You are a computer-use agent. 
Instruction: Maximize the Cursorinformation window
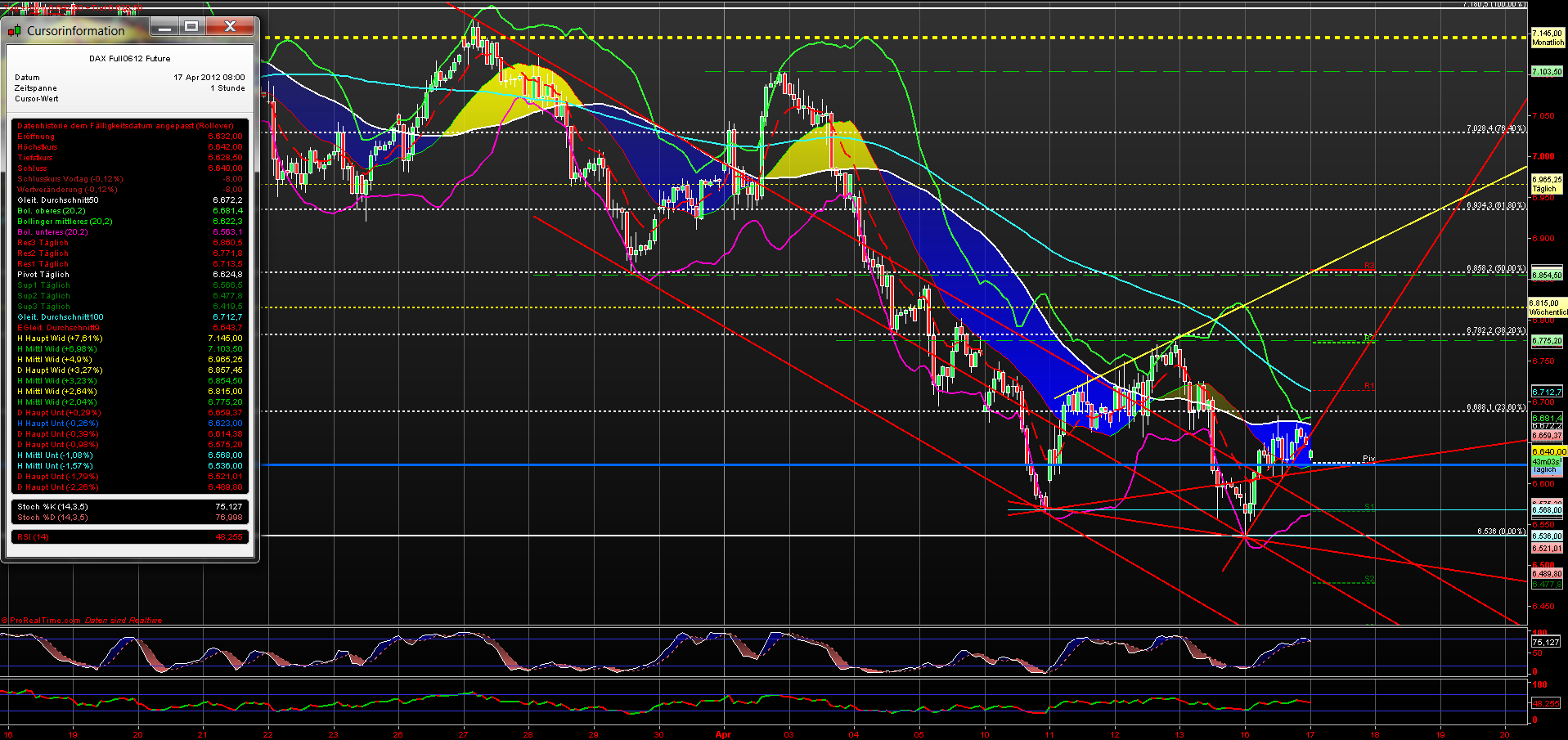[191, 28]
